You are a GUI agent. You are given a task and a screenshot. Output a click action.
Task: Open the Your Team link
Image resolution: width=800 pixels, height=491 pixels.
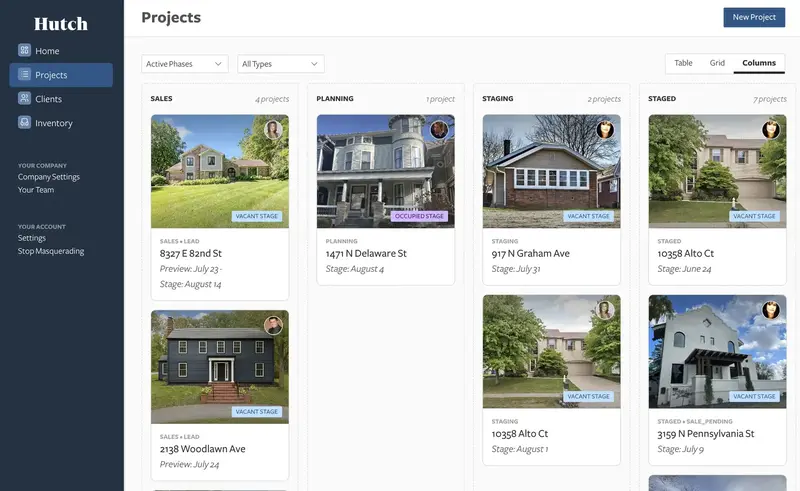click(36, 190)
